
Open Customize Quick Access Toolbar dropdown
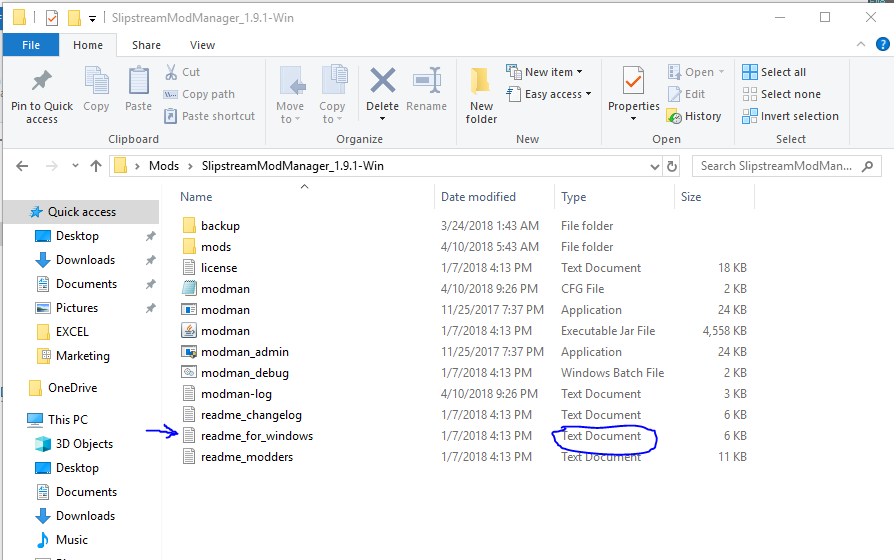[92, 19]
